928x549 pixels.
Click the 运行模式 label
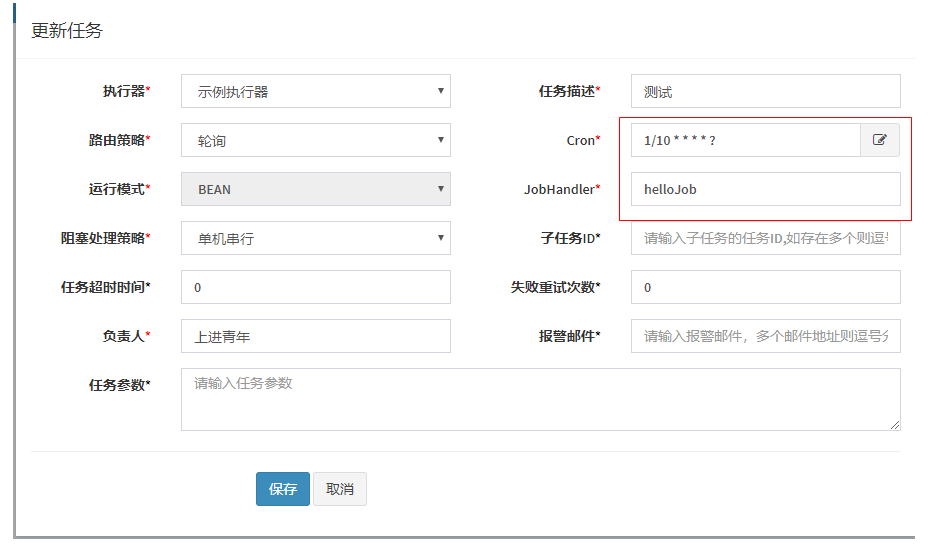[x=120, y=189]
